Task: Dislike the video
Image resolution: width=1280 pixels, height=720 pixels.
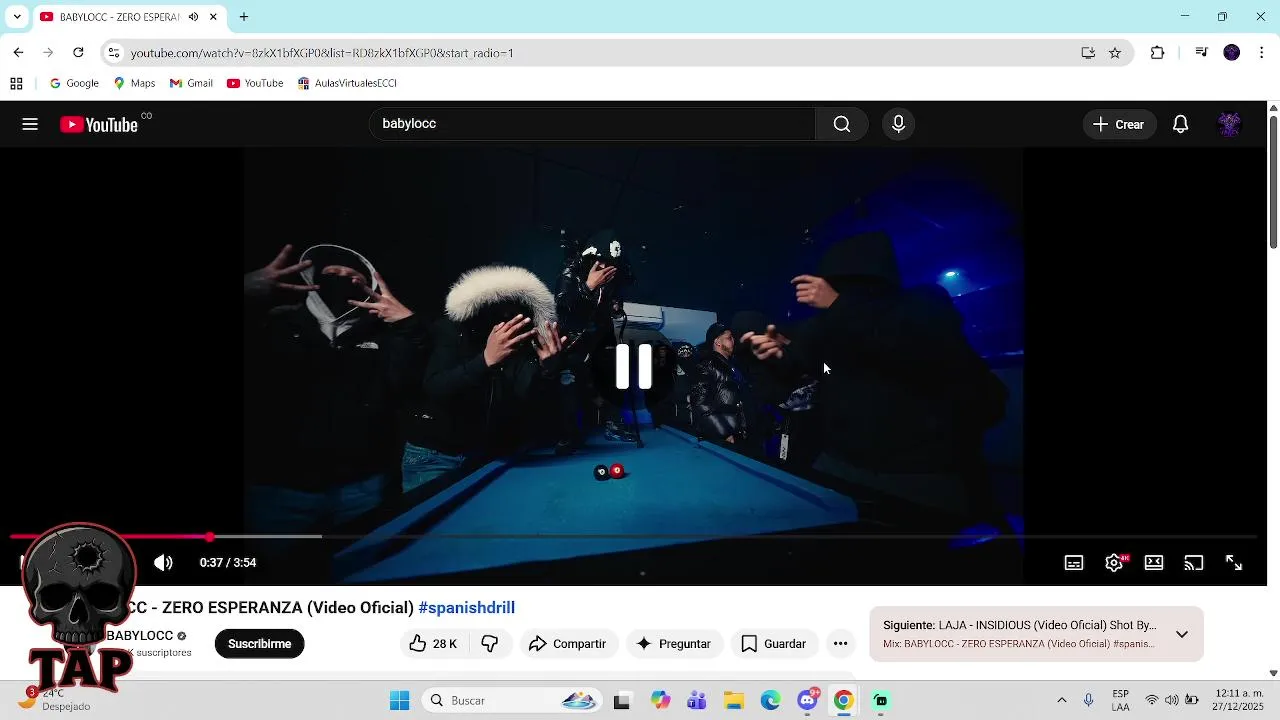Action: tap(489, 644)
